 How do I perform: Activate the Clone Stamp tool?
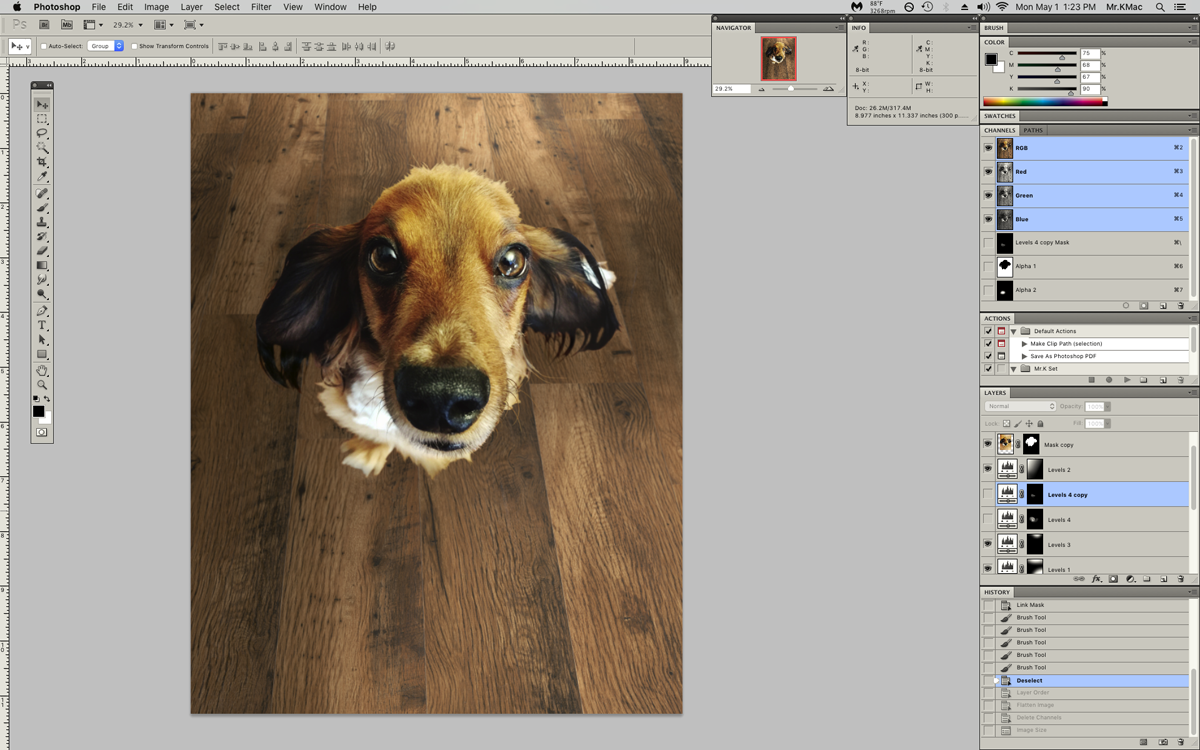coord(42,222)
